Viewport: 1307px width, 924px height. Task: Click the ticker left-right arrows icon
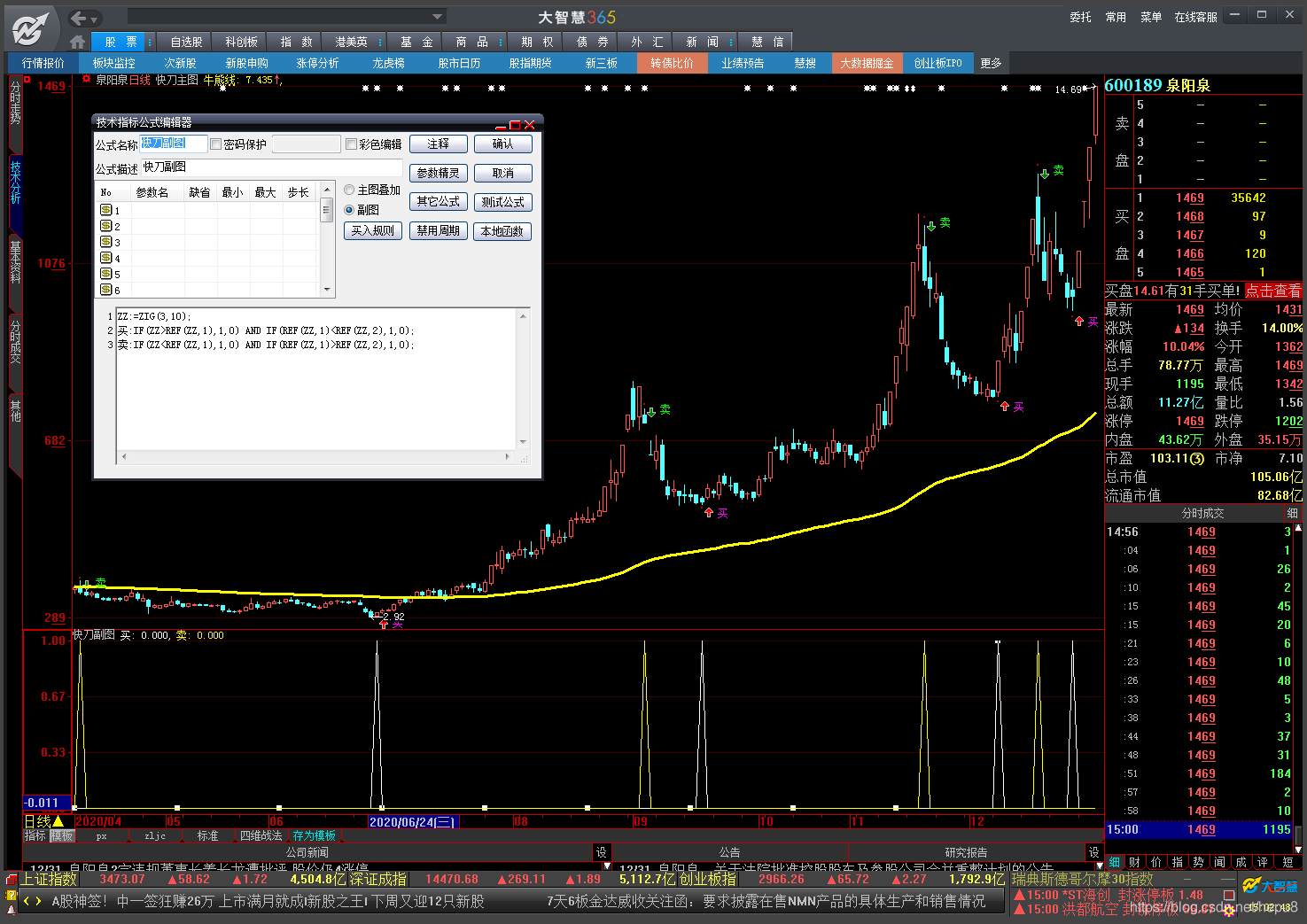click(x=33, y=901)
